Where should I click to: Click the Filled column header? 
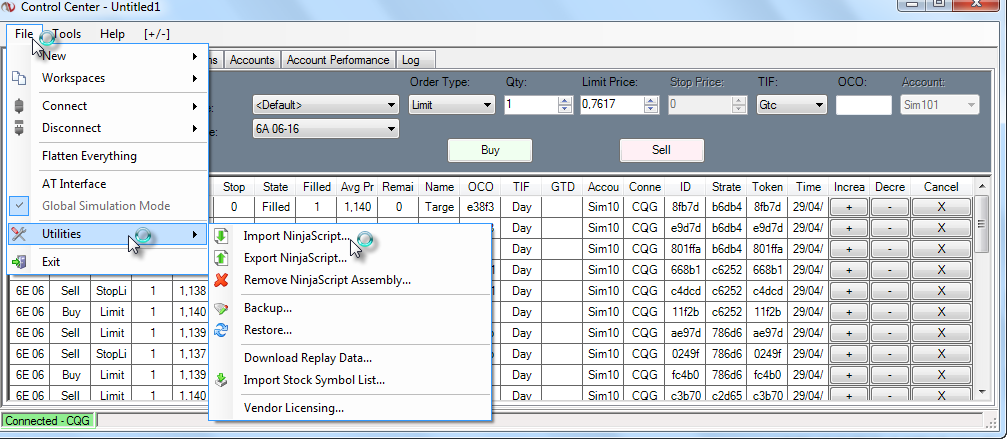pyautogui.click(x=317, y=187)
